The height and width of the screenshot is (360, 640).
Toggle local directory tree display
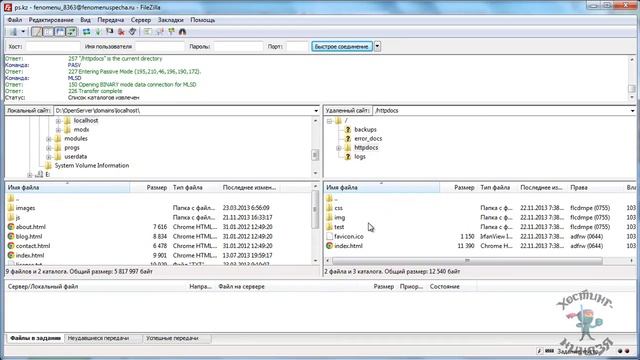coord(48,32)
